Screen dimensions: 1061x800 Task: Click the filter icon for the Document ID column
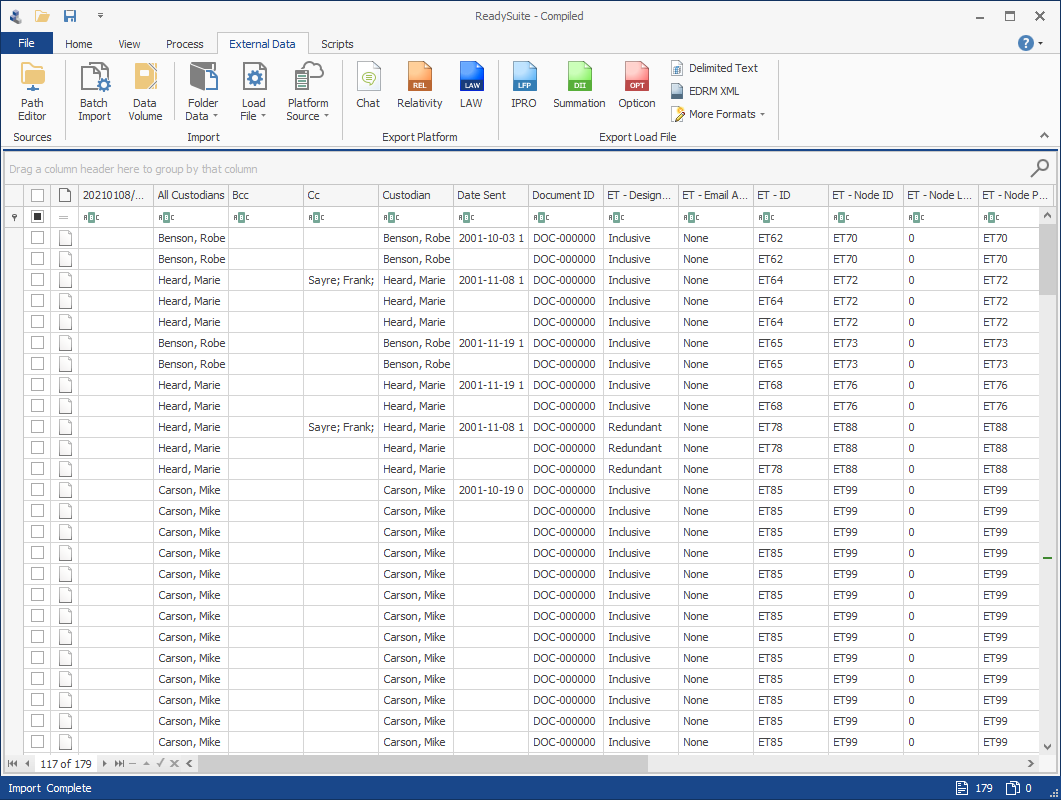click(x=541, y=217)
